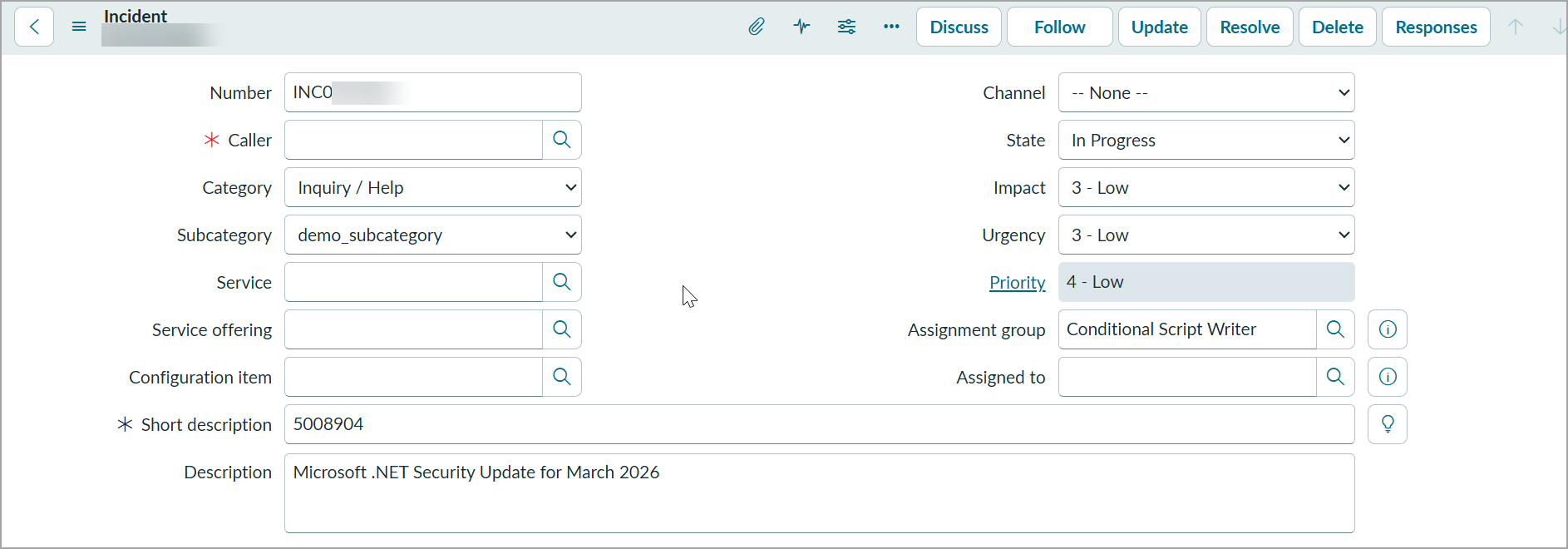The height and width of the screenshot is (549, 1568).
Task: Click the Delete button
Action: pos(1338,27)
